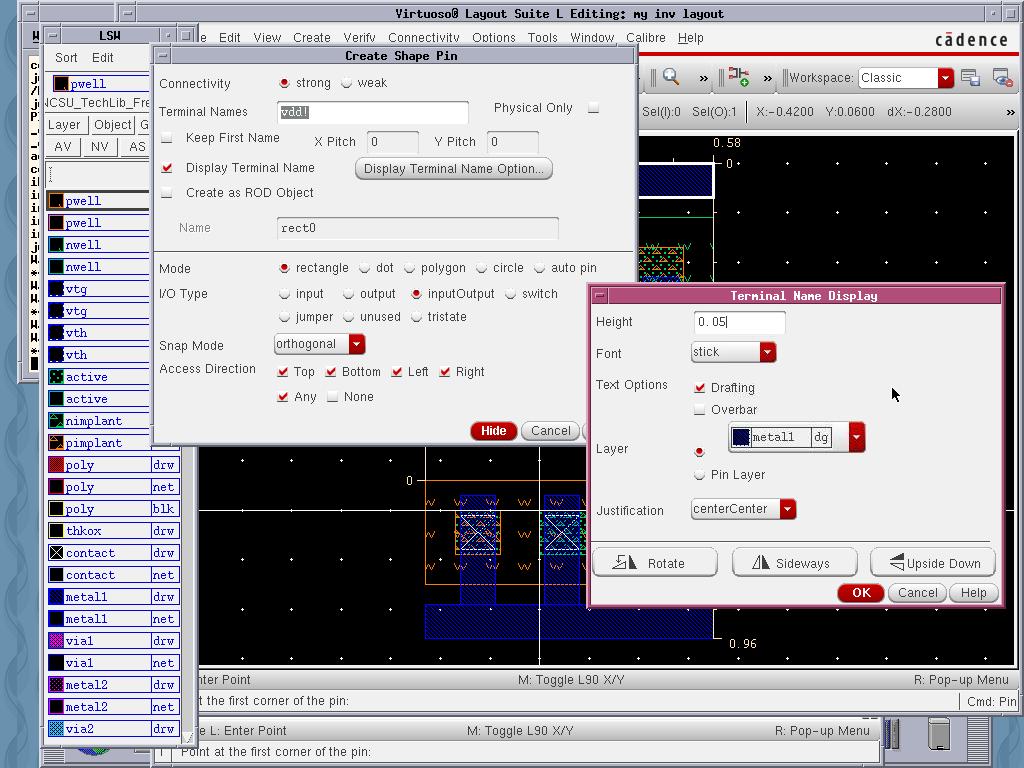This screenshot has height=768, width=1024.
Task: Open the Workspace Classic dropdown
Action: (x=945, y=78)
